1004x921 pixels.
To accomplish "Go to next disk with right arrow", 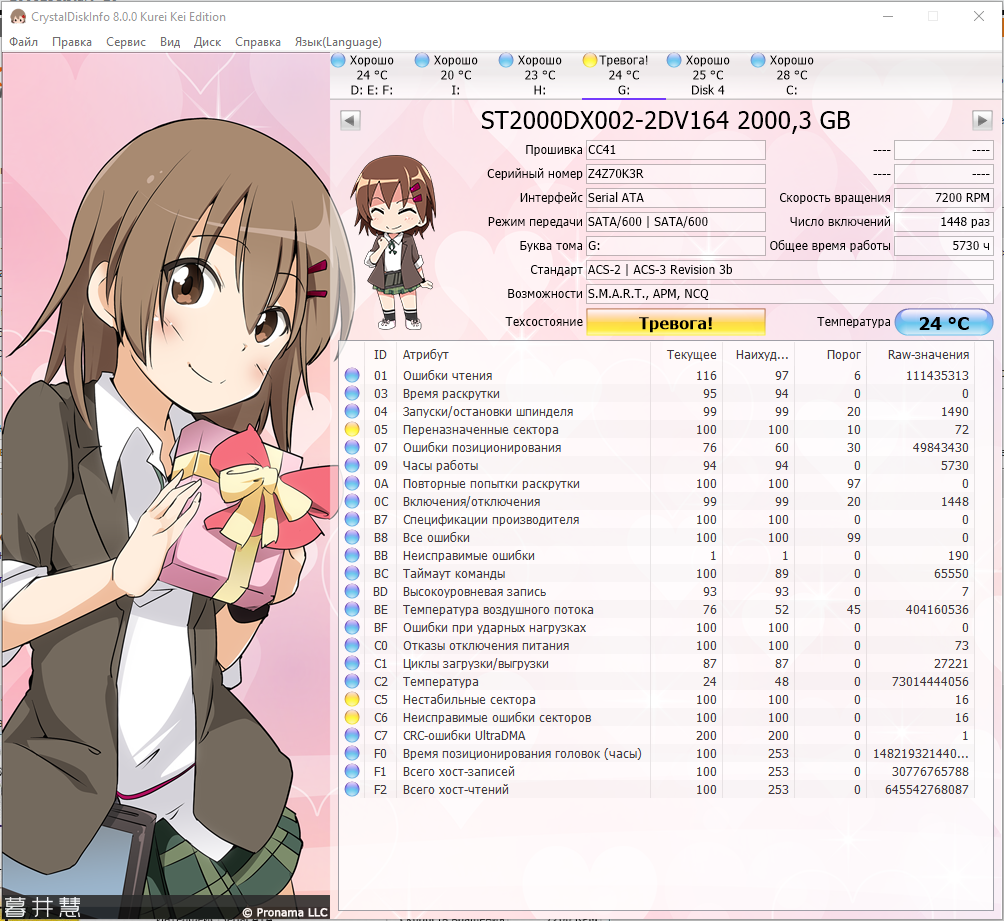I will point(982,120).
